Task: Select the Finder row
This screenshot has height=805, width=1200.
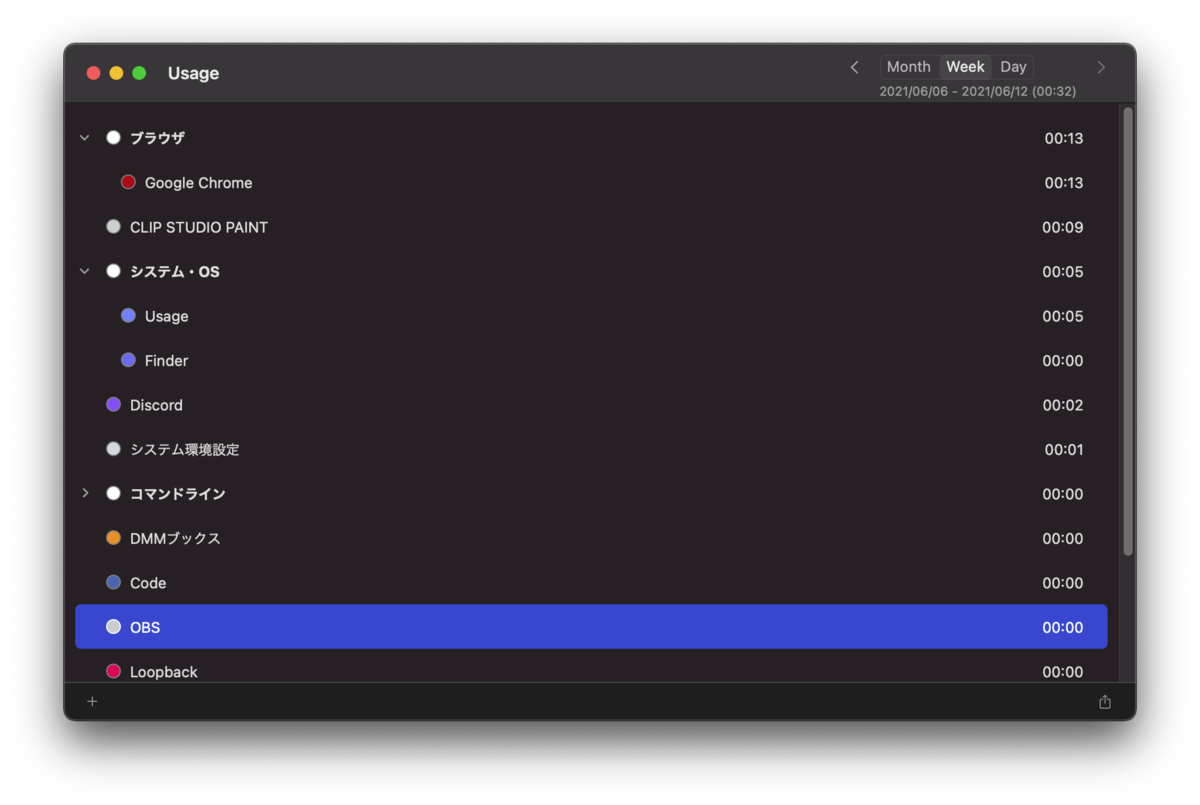Action: 591,360
